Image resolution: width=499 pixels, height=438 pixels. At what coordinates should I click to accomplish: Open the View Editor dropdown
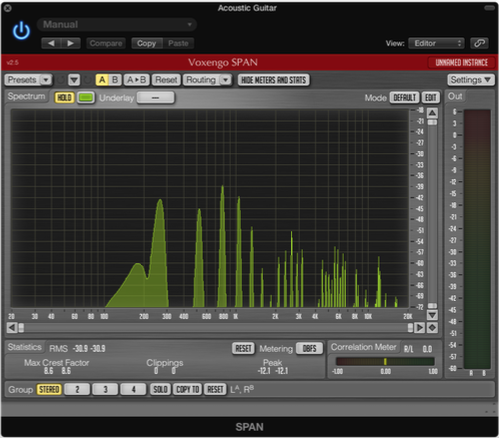(x=436, y=43)
